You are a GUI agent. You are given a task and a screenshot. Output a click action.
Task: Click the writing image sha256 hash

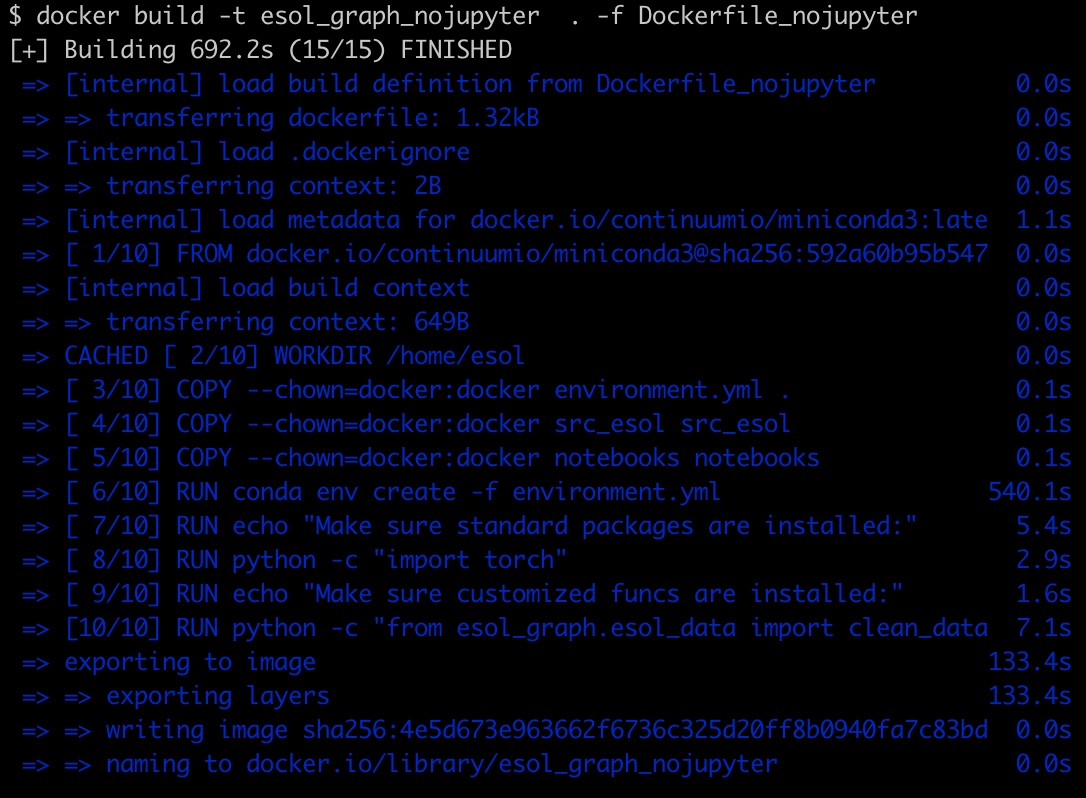[x=645, y=729]
